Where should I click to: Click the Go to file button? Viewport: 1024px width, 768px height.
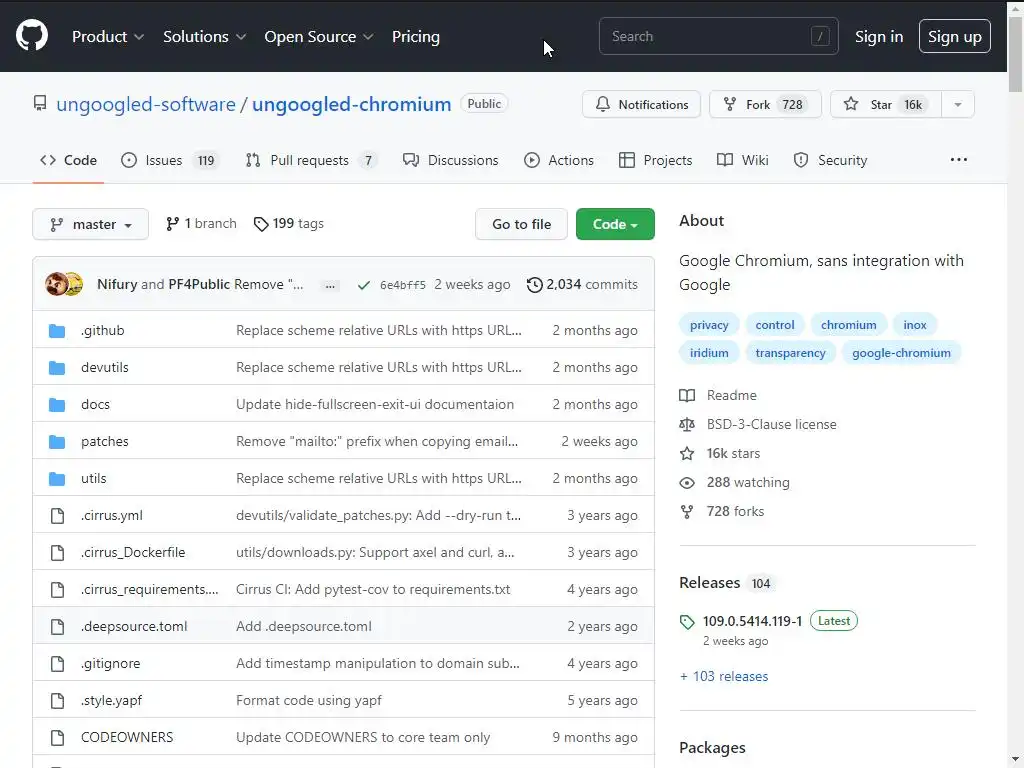(521, 224)
